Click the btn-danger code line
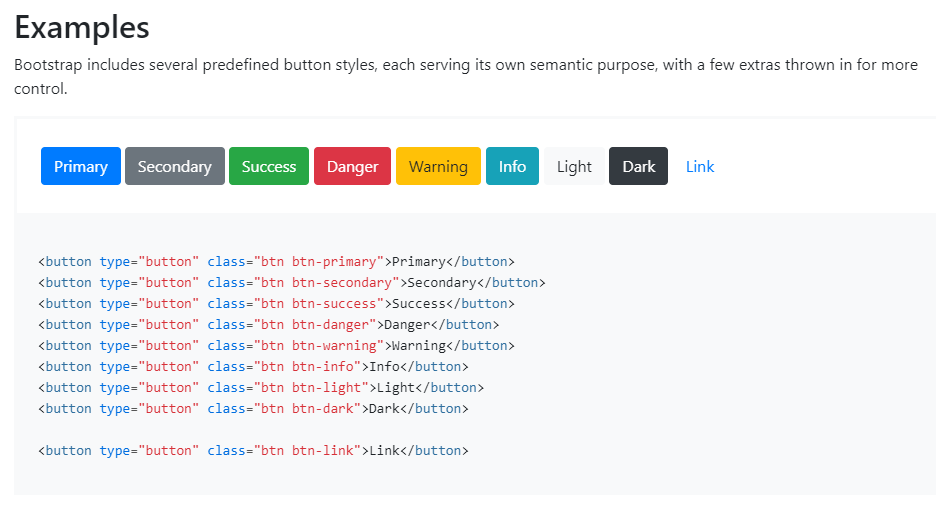The height and width of the screenshot is (509, 936). 268,325
